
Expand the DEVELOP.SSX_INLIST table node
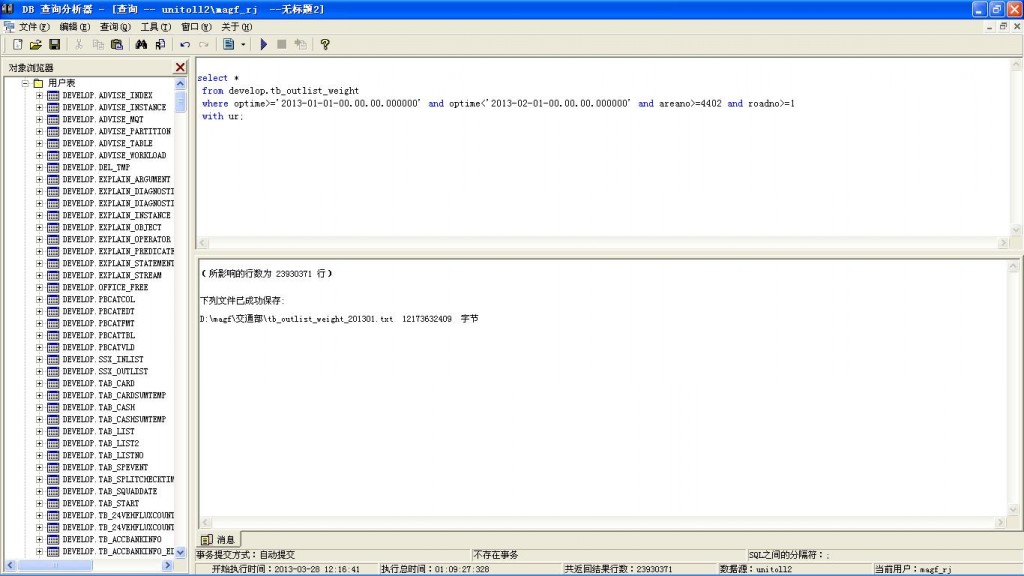pos(39,359)
